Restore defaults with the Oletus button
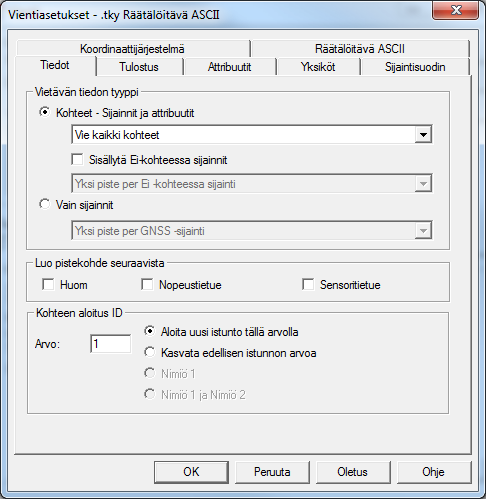486x499 pixels. pos(353,472)
